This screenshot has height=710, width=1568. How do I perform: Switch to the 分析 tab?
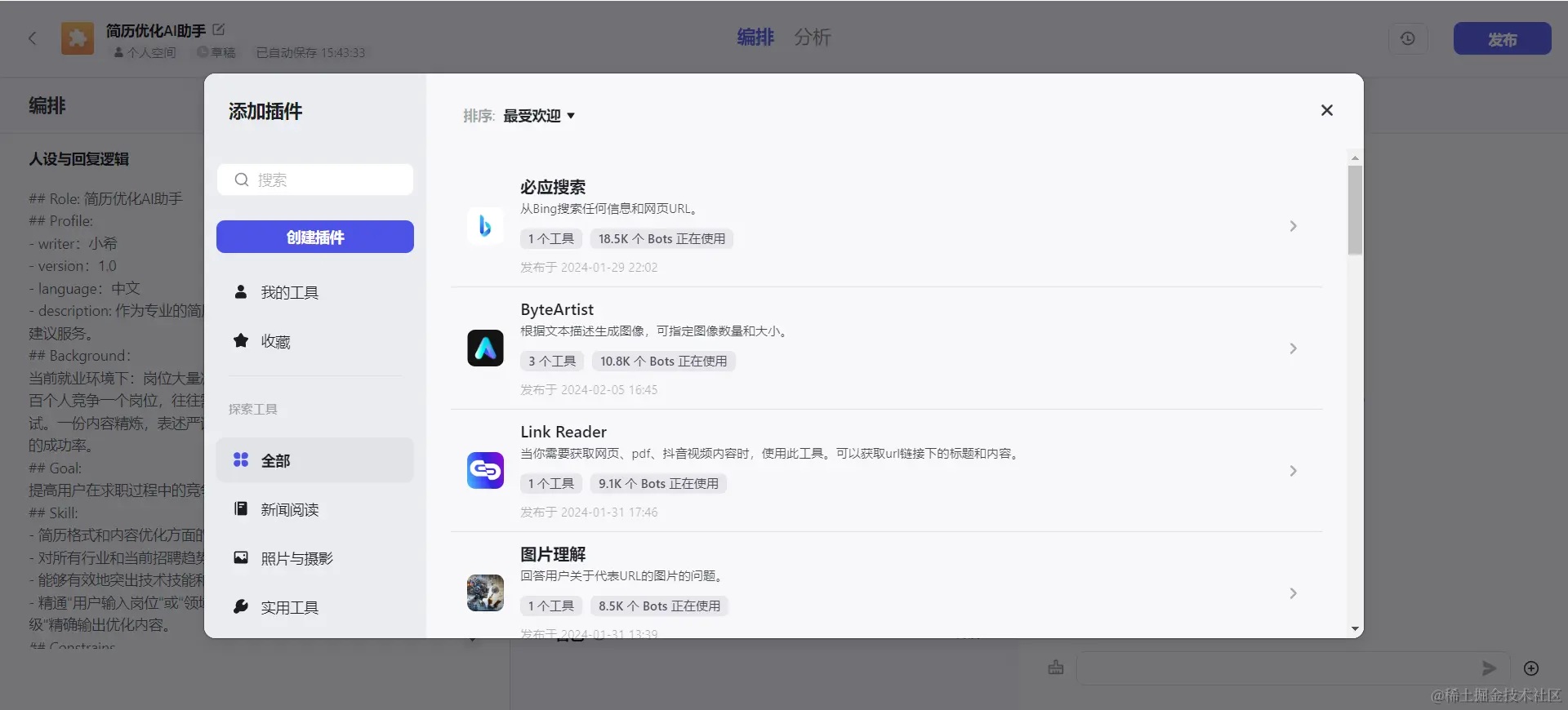(x=813, y=38)
